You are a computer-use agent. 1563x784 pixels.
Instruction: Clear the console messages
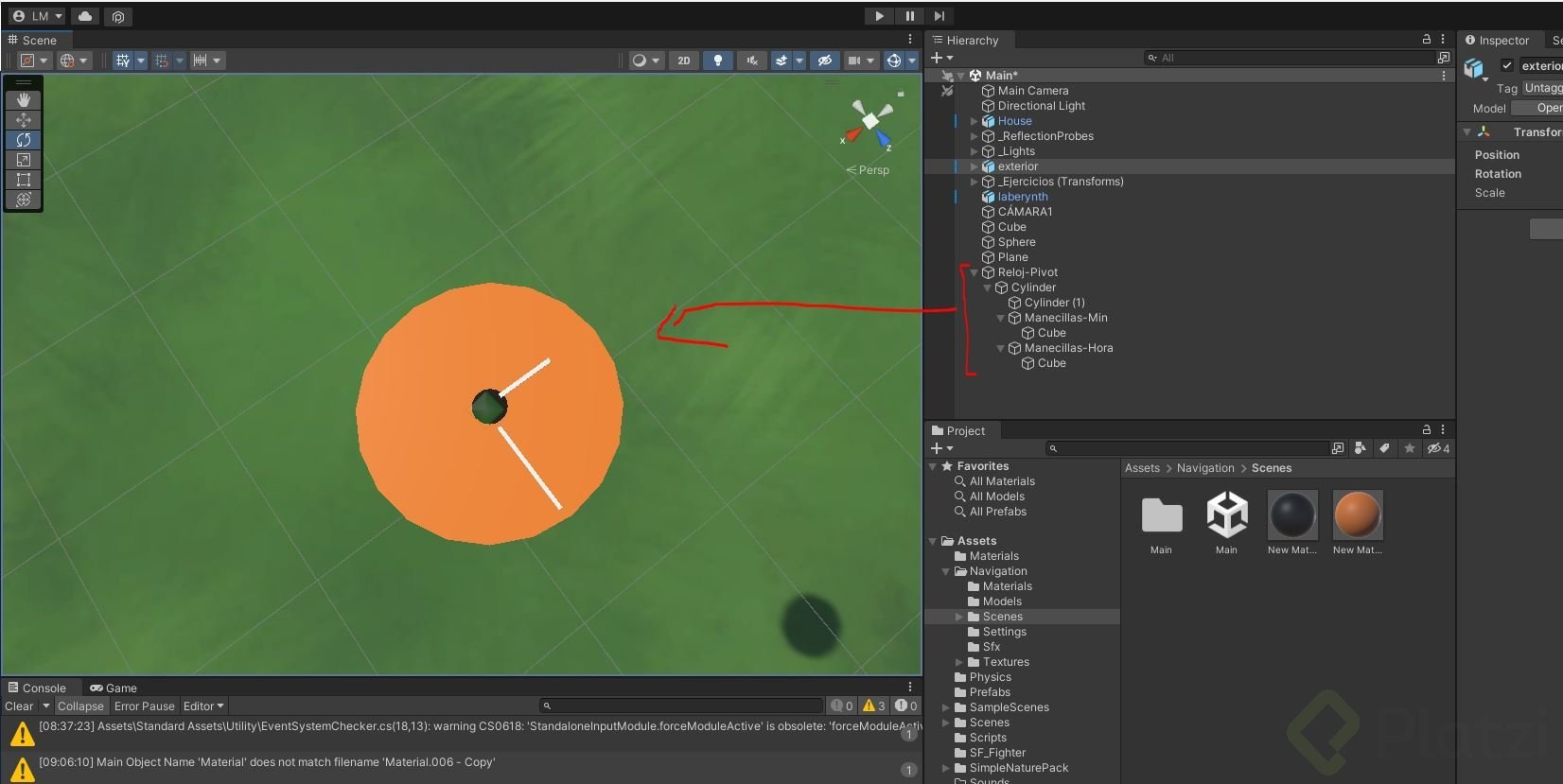point(19,706)
